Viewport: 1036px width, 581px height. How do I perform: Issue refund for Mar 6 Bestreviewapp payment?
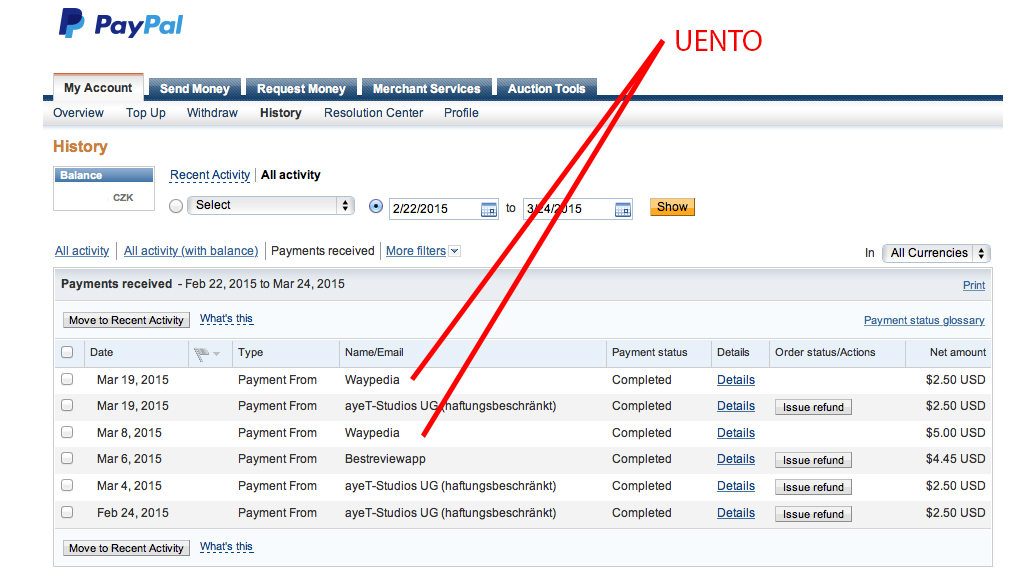(x=813, y=460)
